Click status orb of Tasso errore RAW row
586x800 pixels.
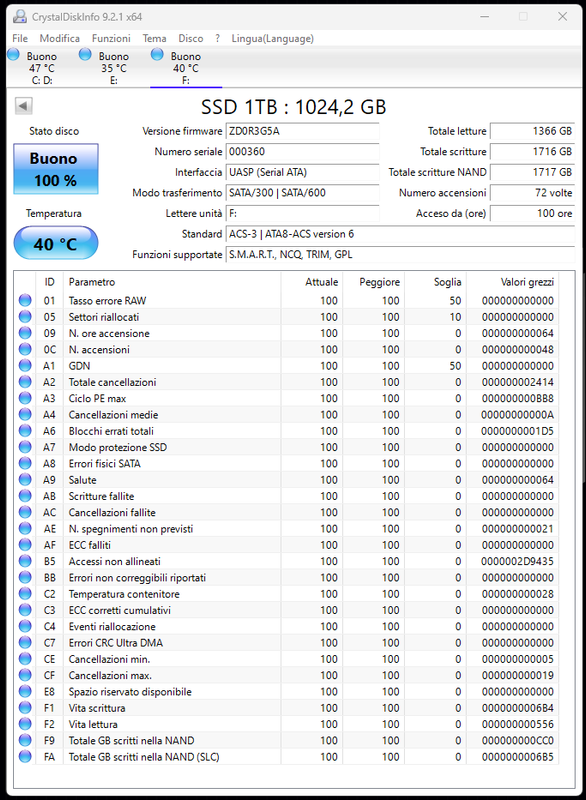tap(25, 301)
